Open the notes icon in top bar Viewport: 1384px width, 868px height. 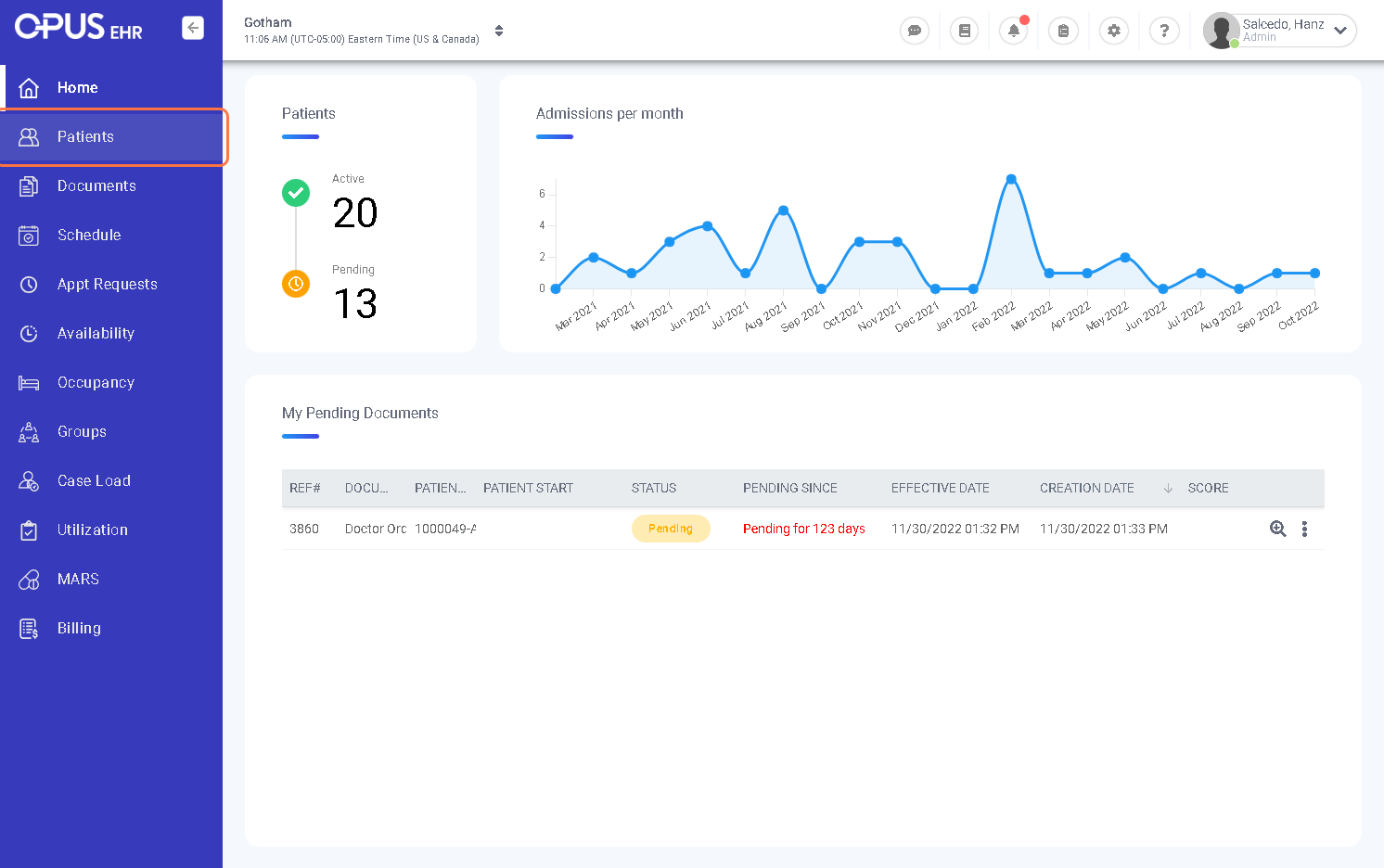965,31
